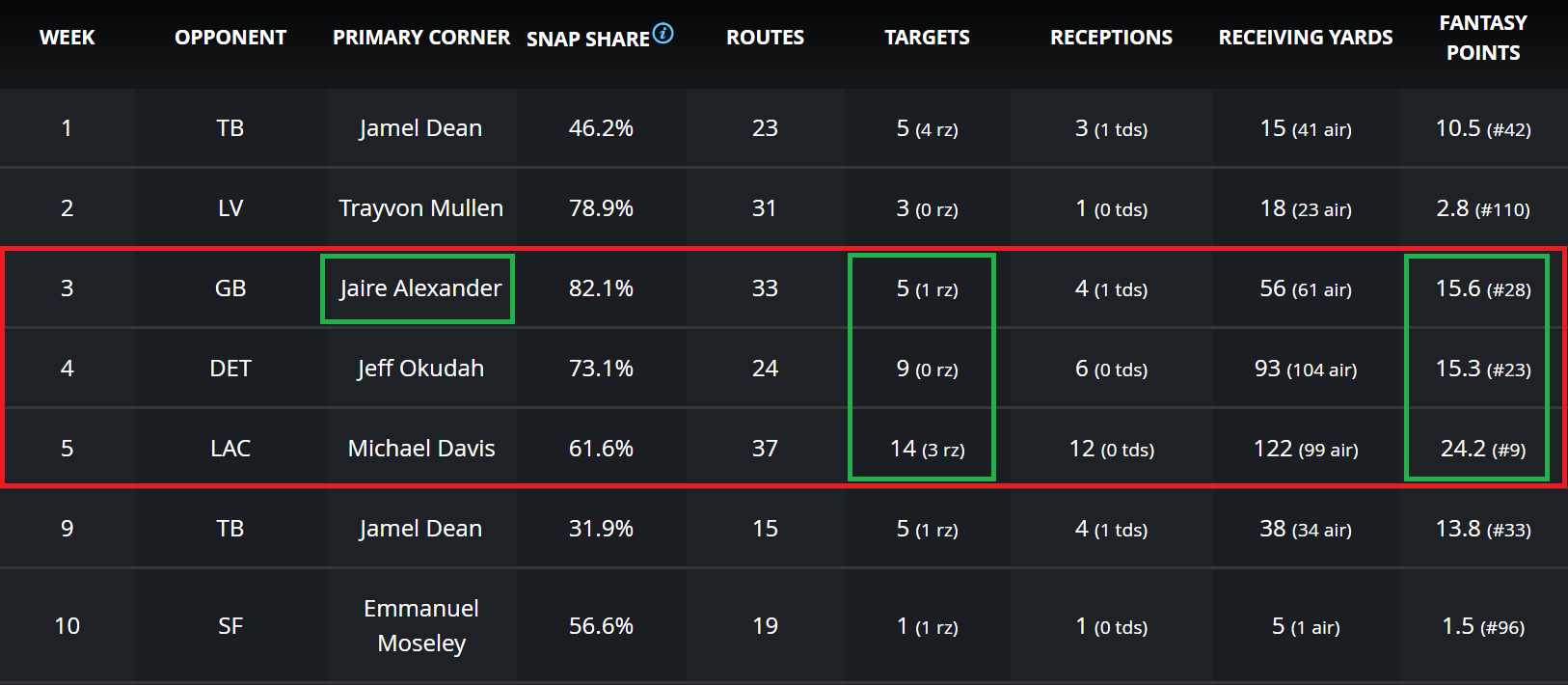Click the Targets column header
This screenshot has height=685, width=1568.
click(x=927, y=38)
